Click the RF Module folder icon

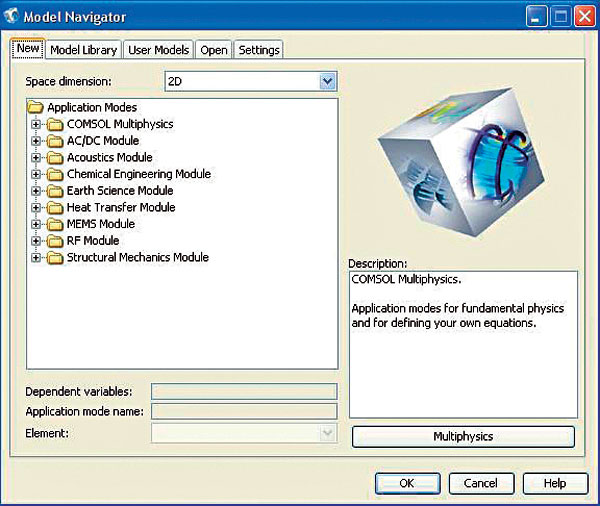(x=55, y=241)
